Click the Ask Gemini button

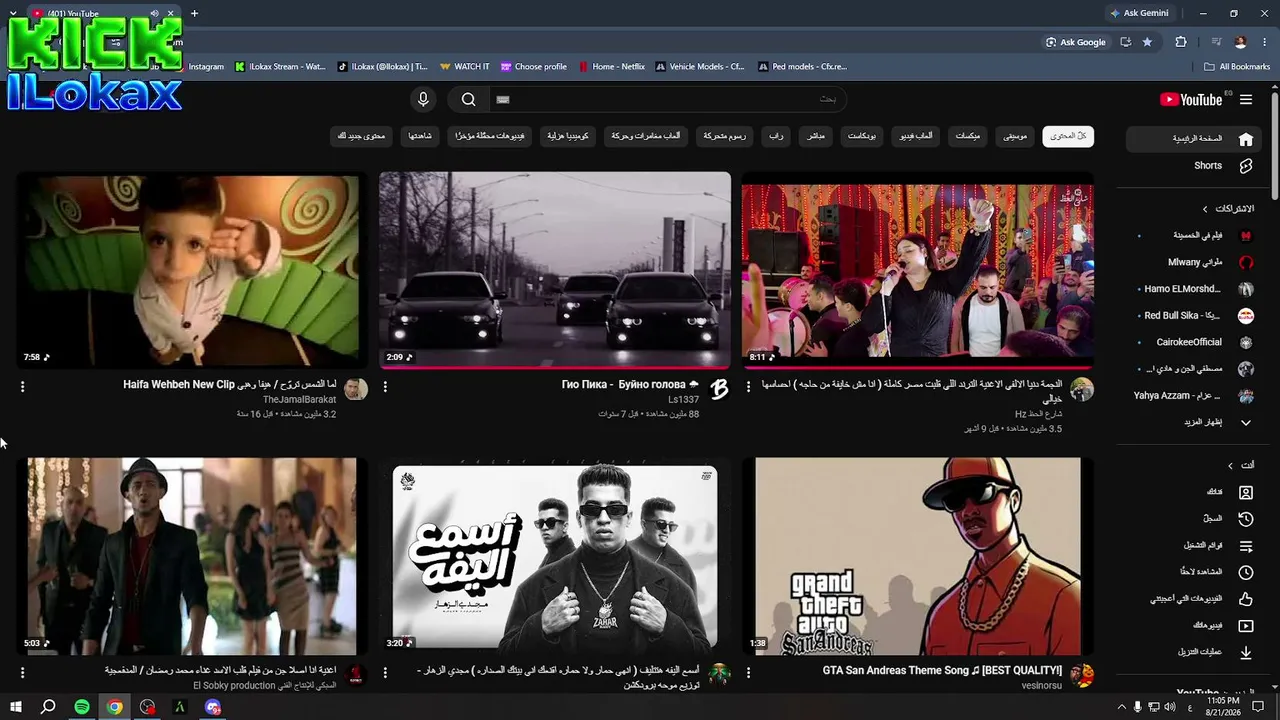coord(1140,13)
